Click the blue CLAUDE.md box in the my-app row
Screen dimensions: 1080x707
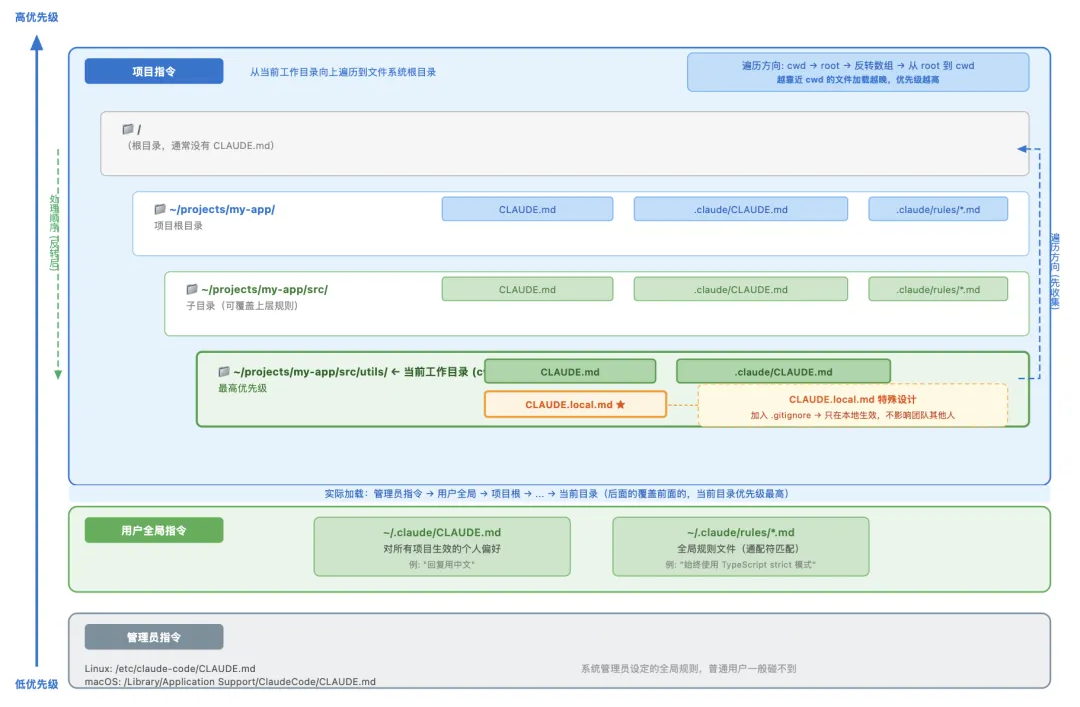(x=527, y=209)
